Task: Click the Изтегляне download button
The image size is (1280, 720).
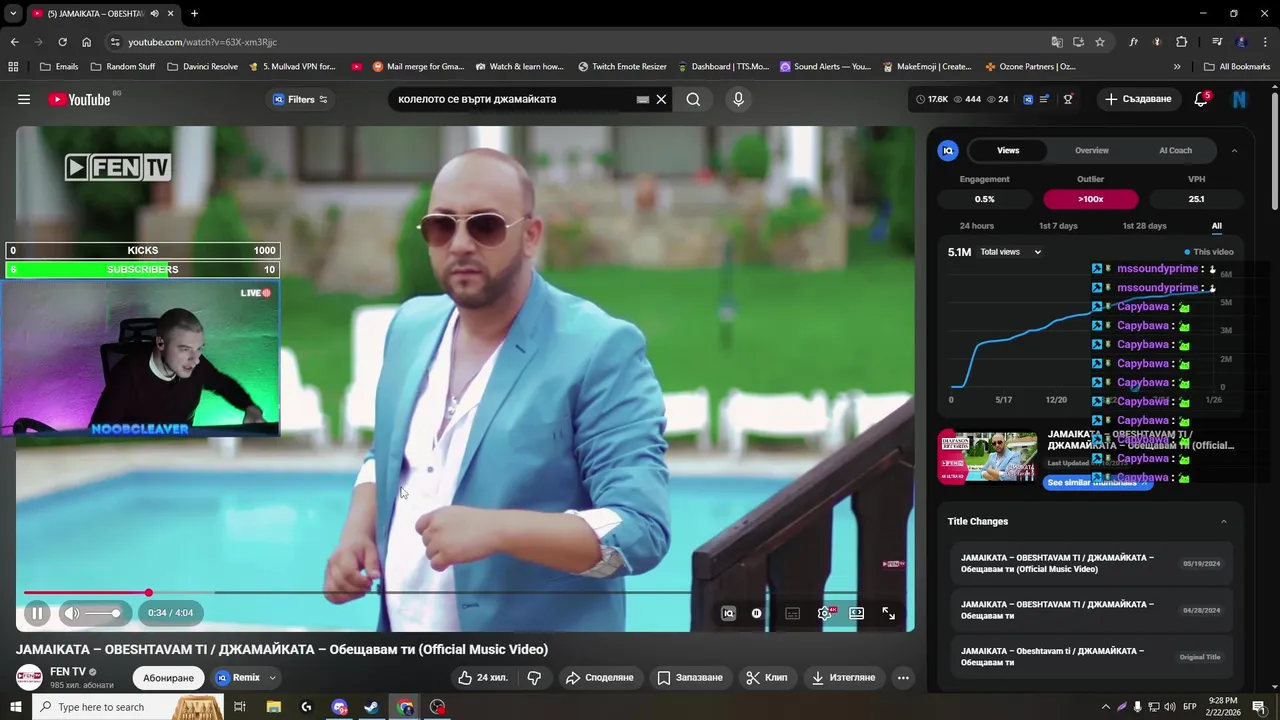Action: tap(843, 677)
